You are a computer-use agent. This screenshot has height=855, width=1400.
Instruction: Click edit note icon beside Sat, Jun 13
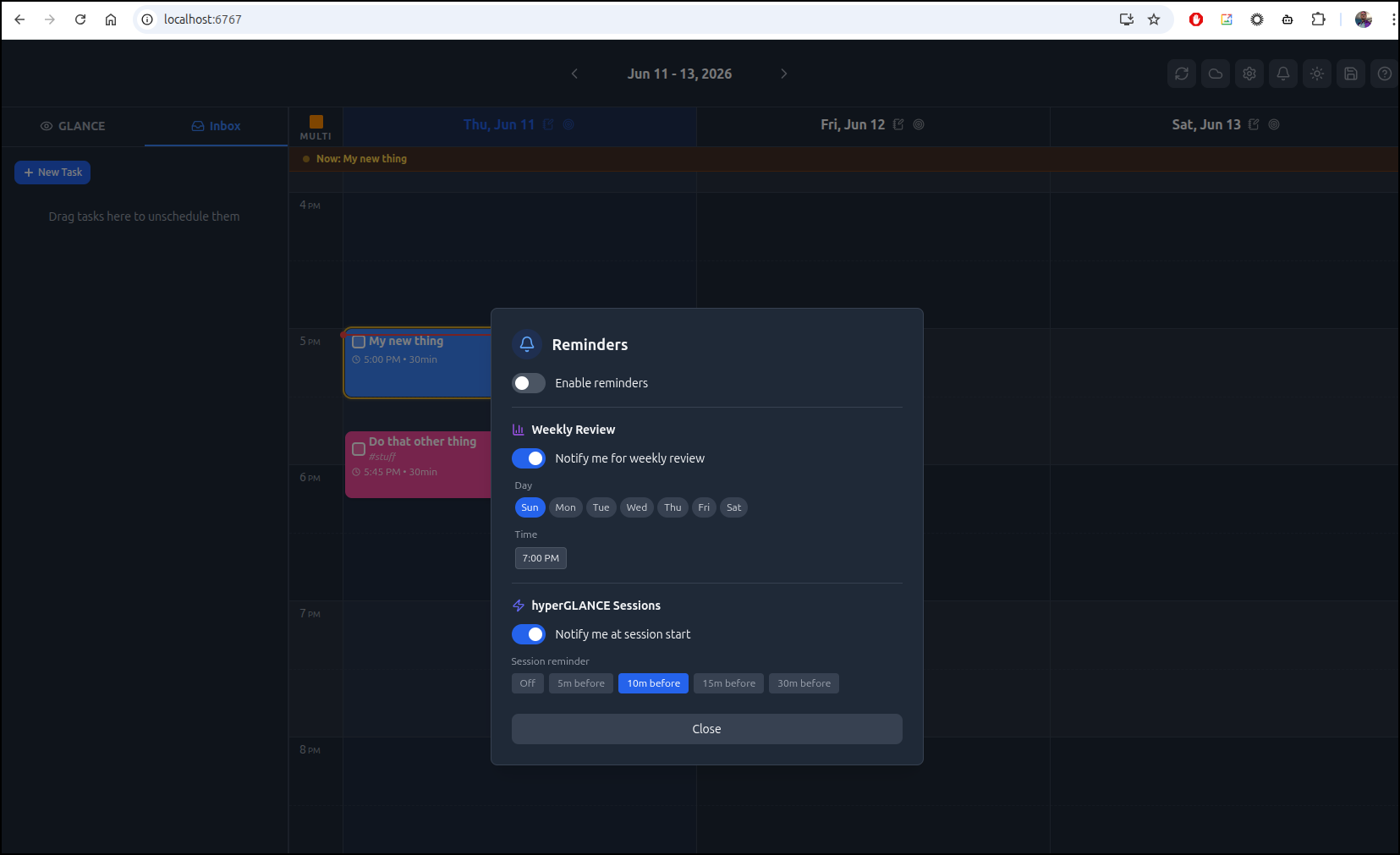pyautogui.click(x=1254, y=124)
